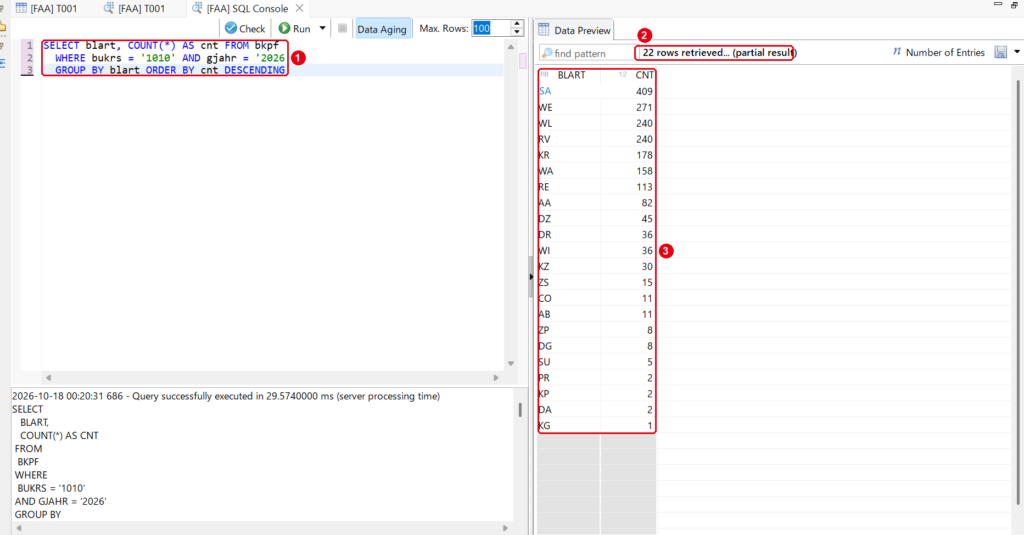Select the CO document type cell
This screenshot has width=1024, height=535.
click(569, 299)
